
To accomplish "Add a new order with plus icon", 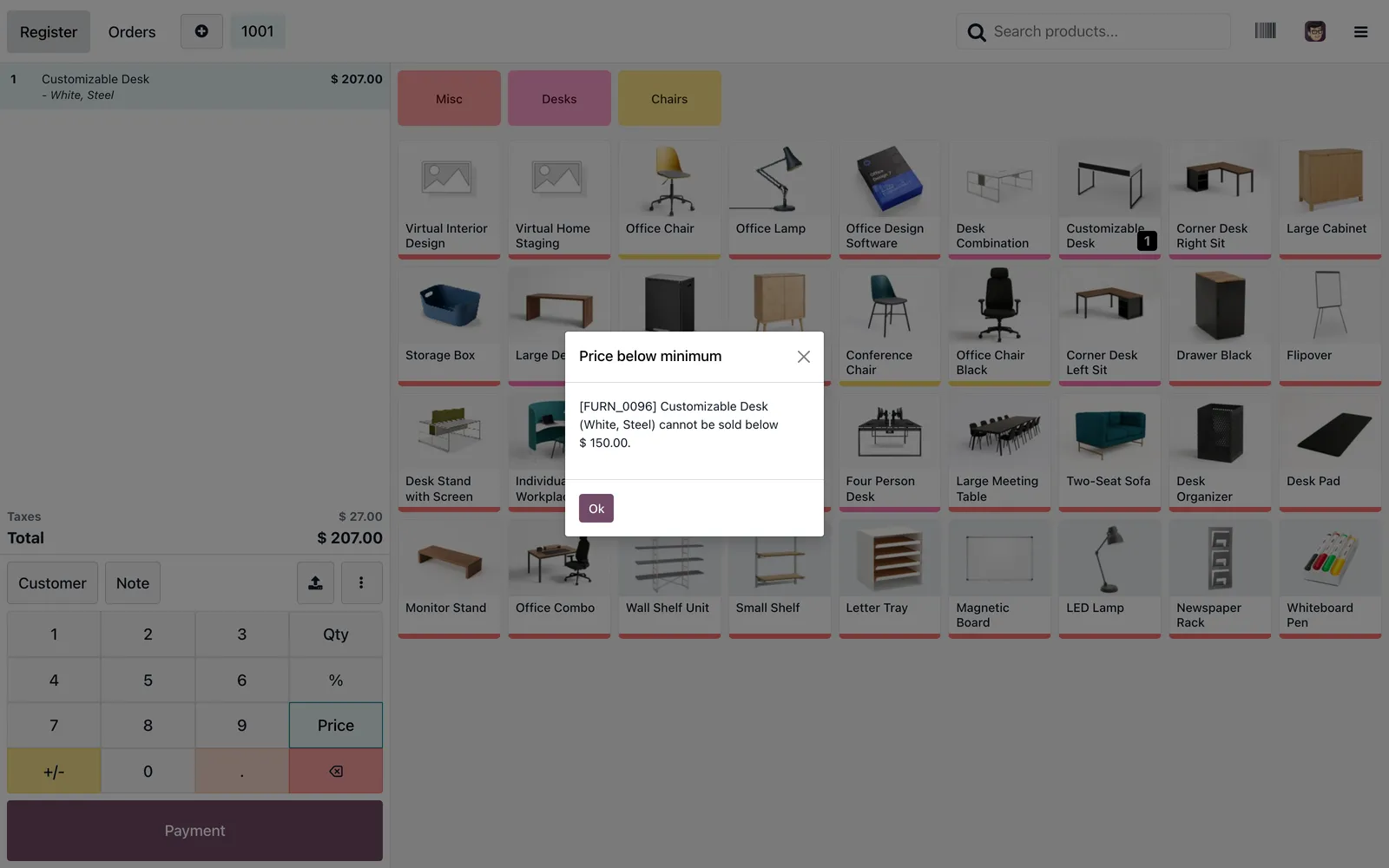I will 201,31.
